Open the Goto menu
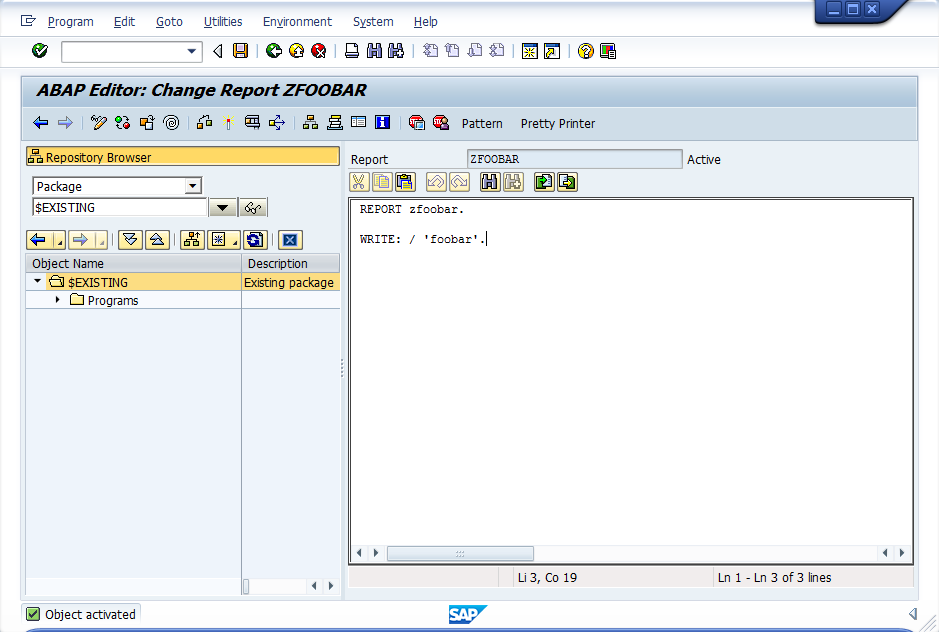This screenshot has height=632, width=939. click(x=169, y=22)
